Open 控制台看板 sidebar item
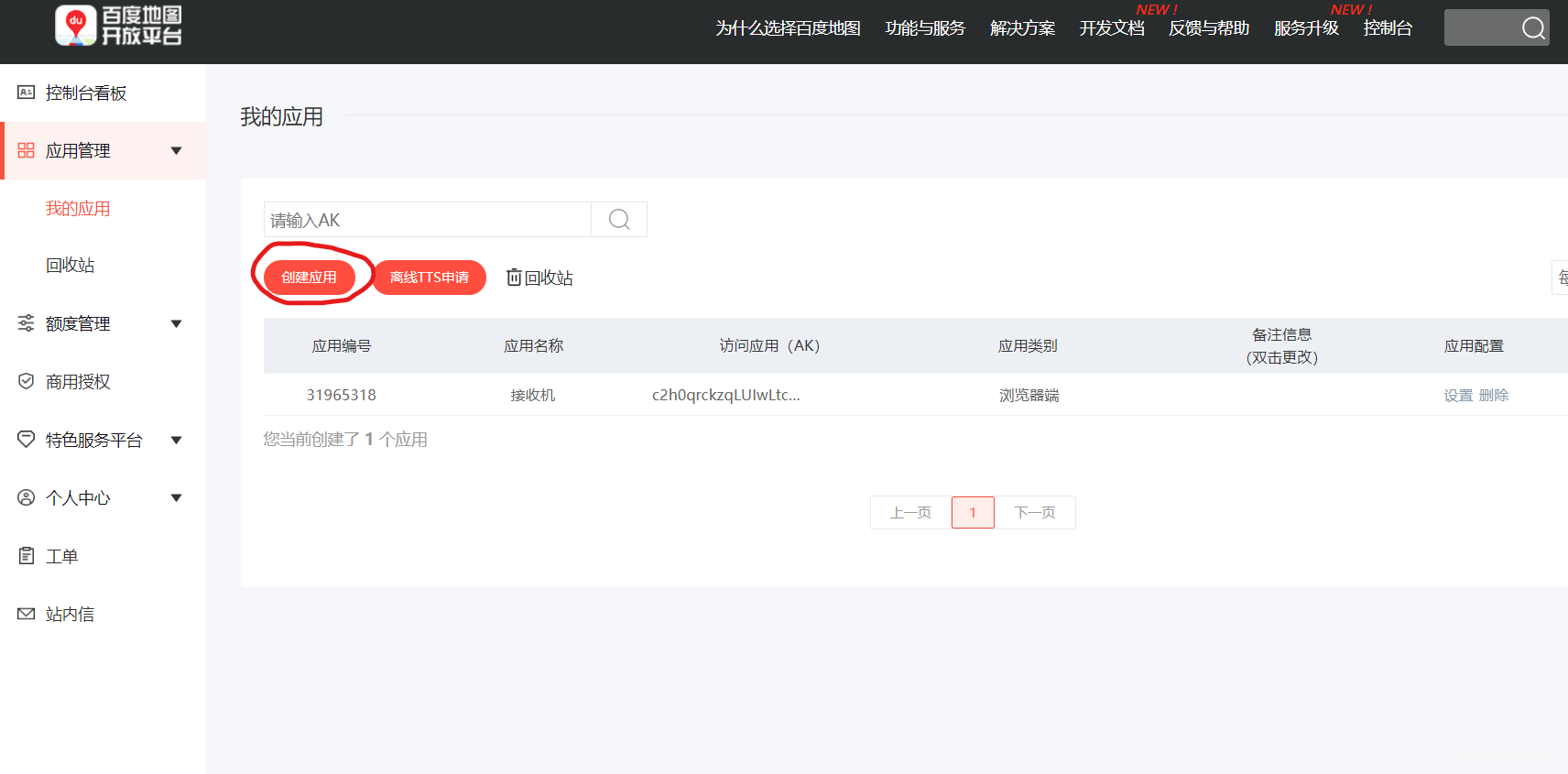1568x774 pixels. pyautogui.click(x=86, y=93)
